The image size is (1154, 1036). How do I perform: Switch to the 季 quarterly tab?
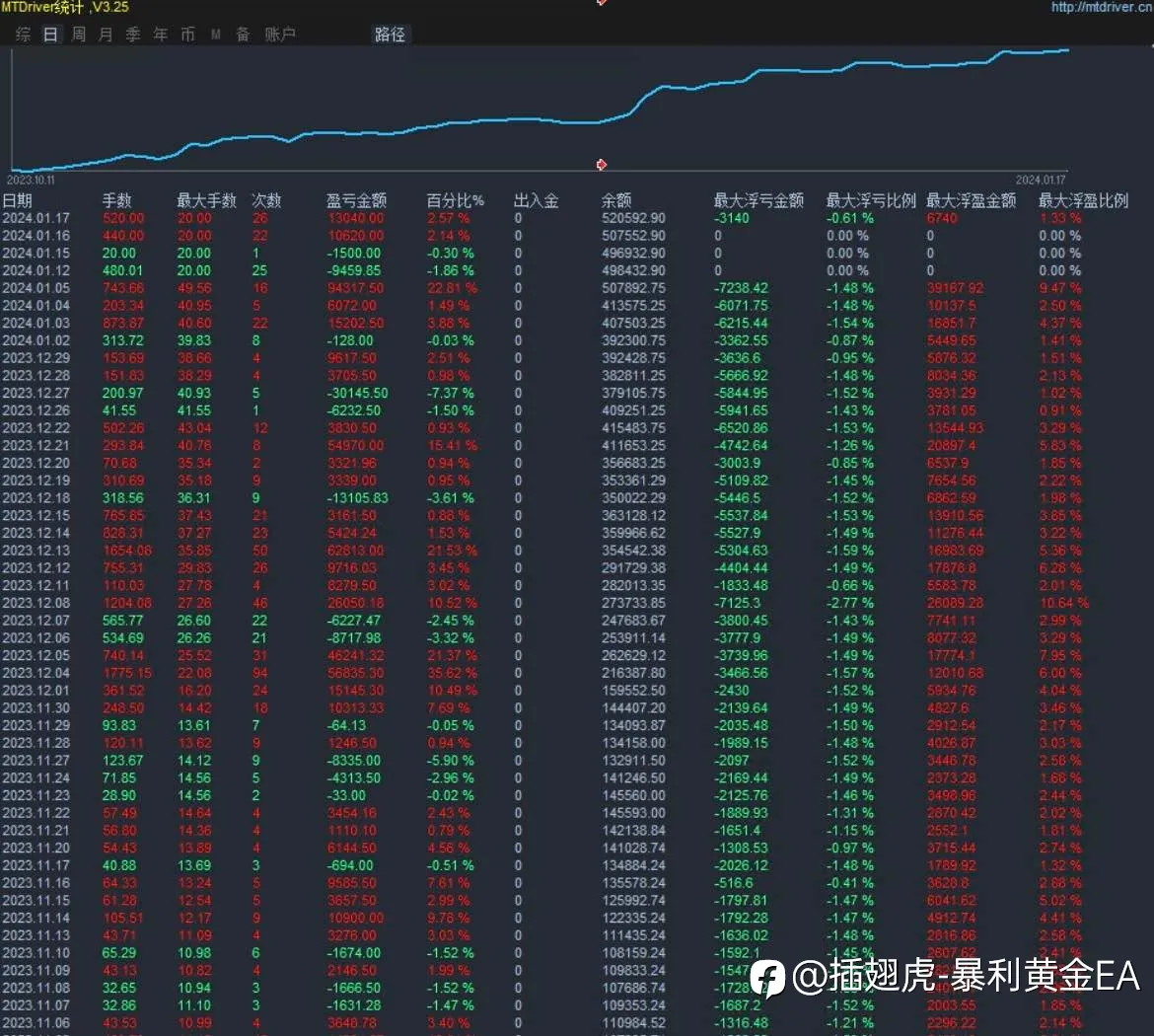tap(133, 35)
